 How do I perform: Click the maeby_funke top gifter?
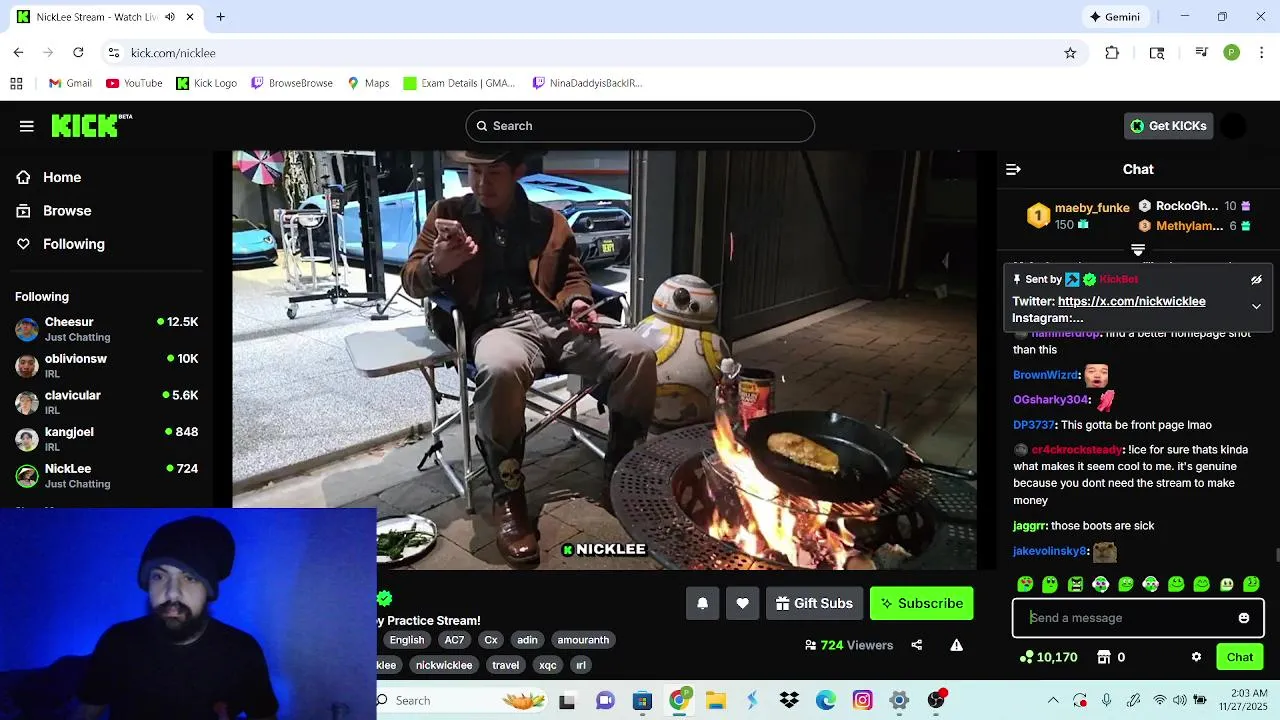click(x=1092, y=208)
